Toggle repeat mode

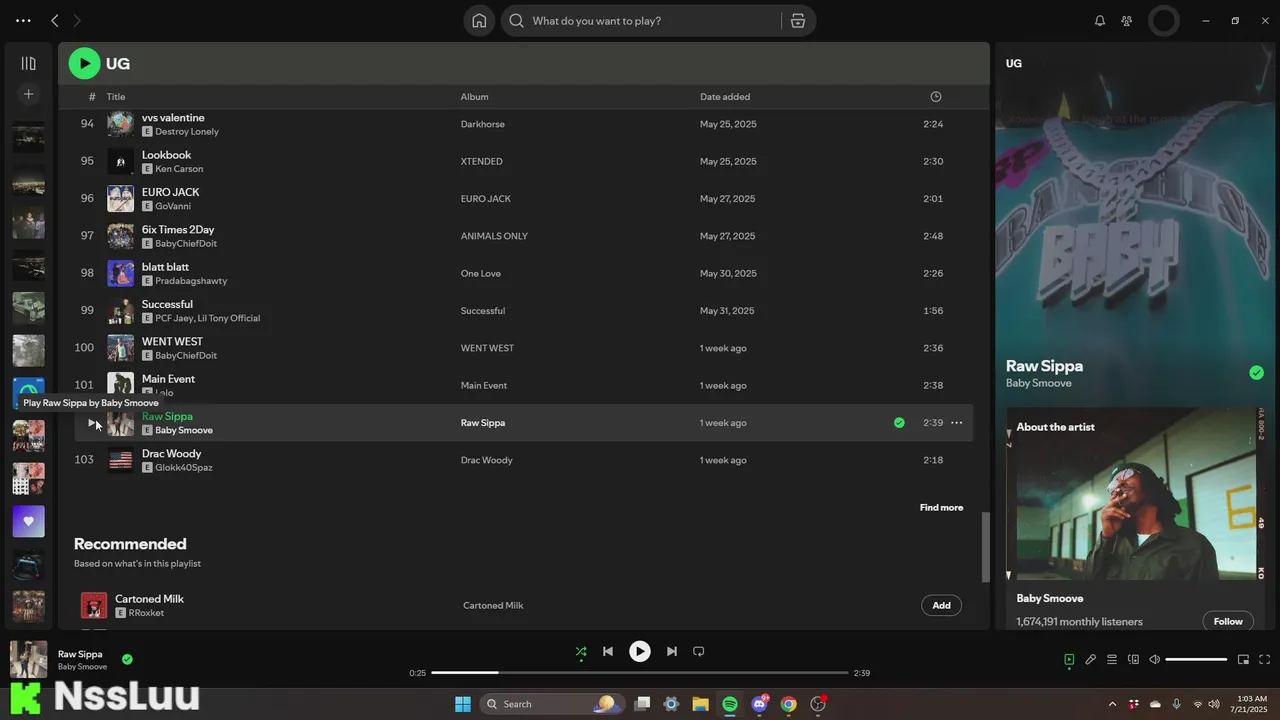click(699, 651)
